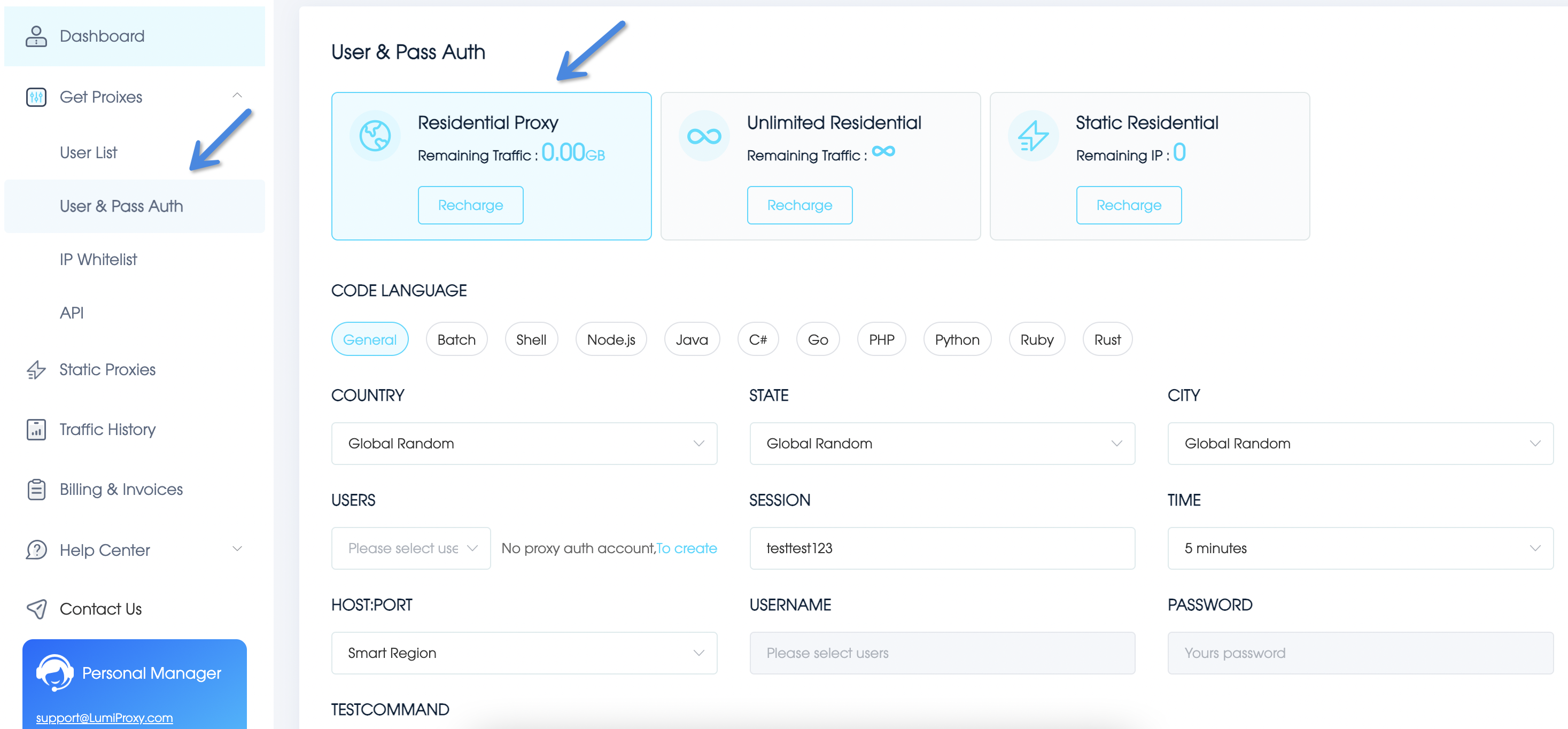Image resolution: width=1568 pixels, height=729 pixels.
Task: Open IP Whitelist page
Action: (x=98, y=259)
